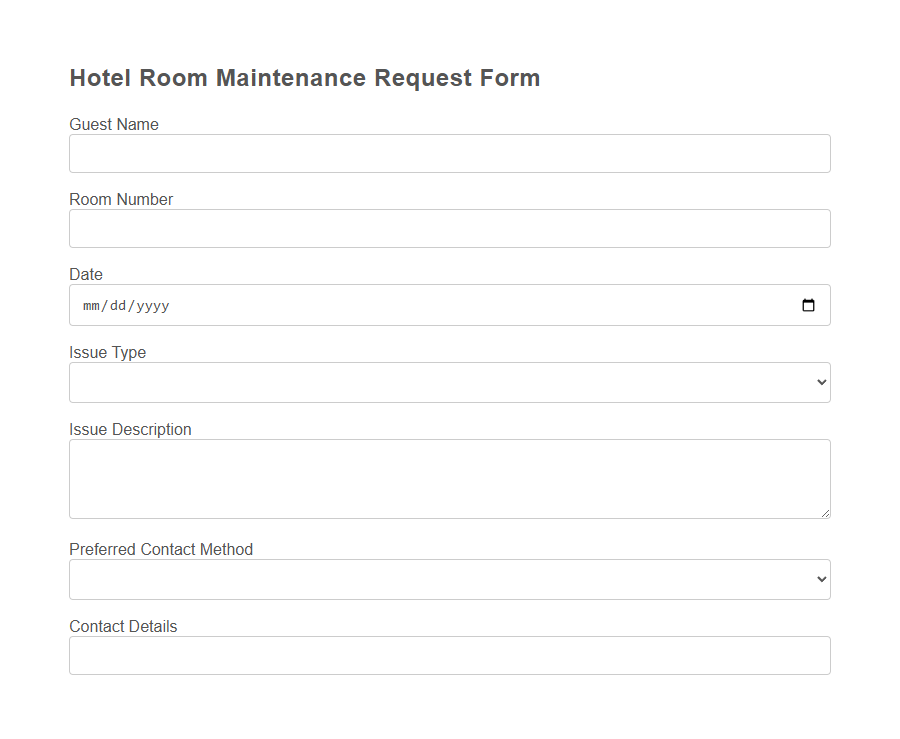
Task: Click the Issue Description label
Action: 130,429
